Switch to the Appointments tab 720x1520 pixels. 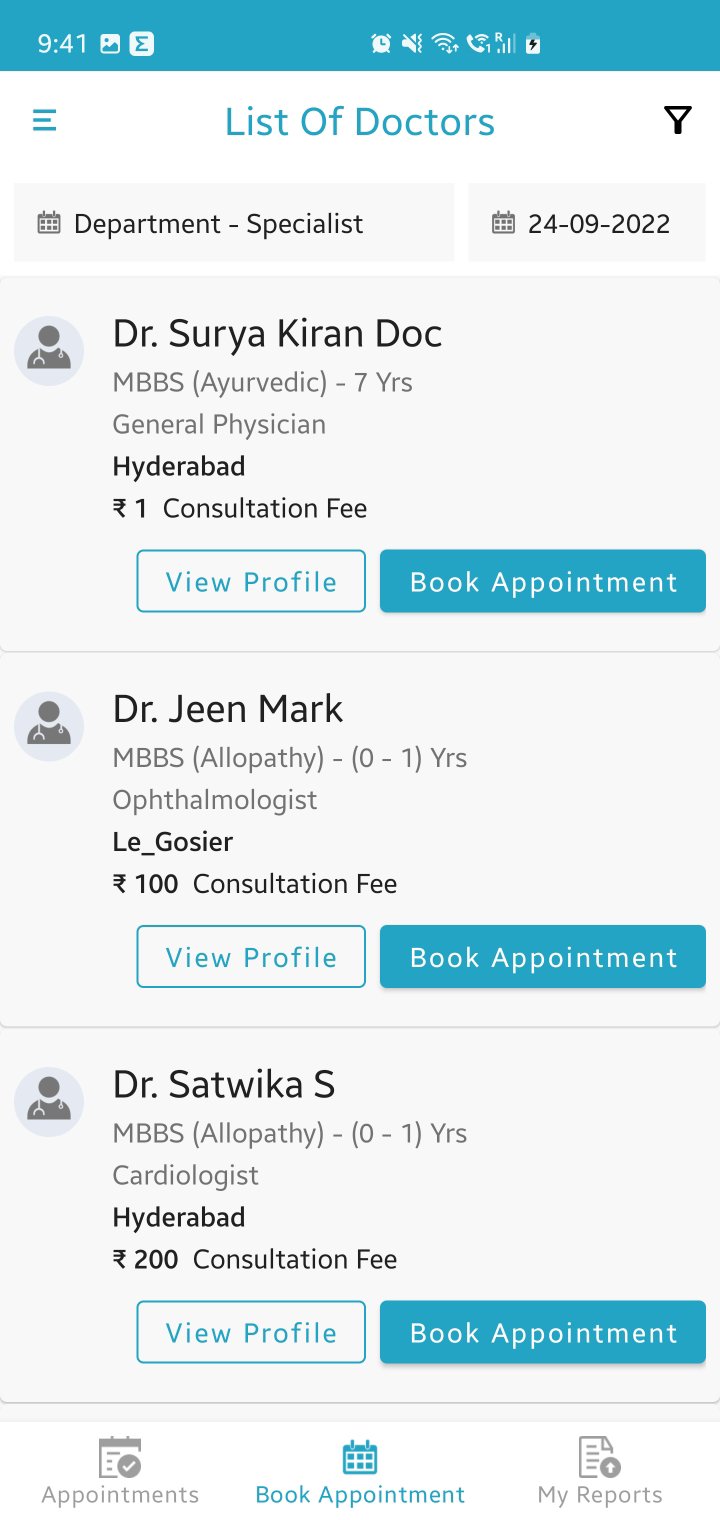click(120, 1471)
